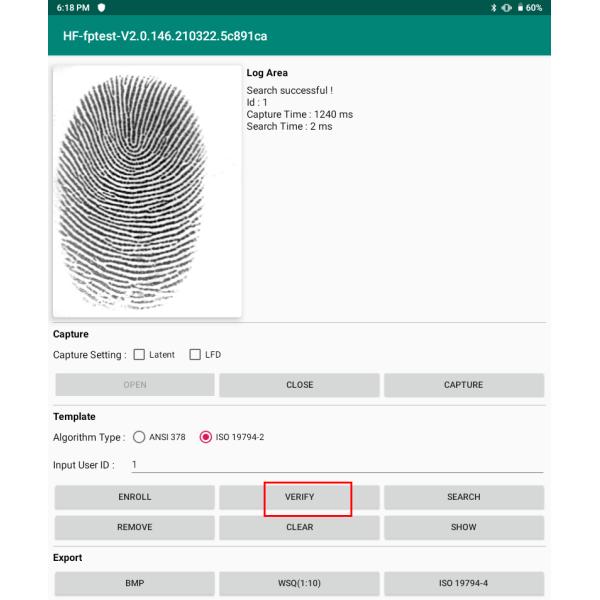Hit the CAPTURE button
600x600 pixels.
click(x=463, y=385)
